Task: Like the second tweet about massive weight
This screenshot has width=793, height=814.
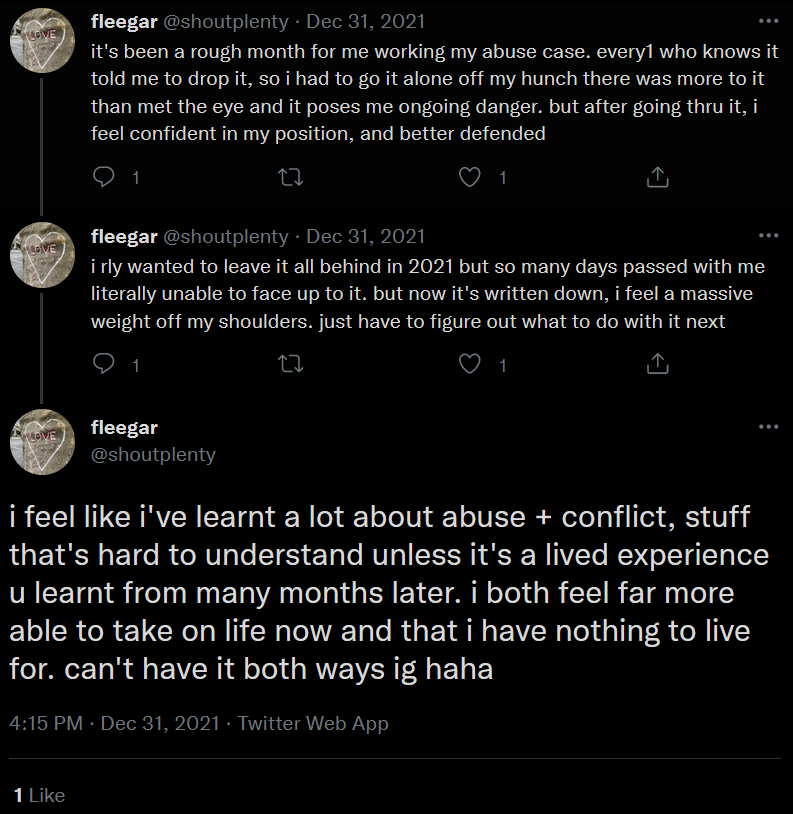Action: [470, 364]
